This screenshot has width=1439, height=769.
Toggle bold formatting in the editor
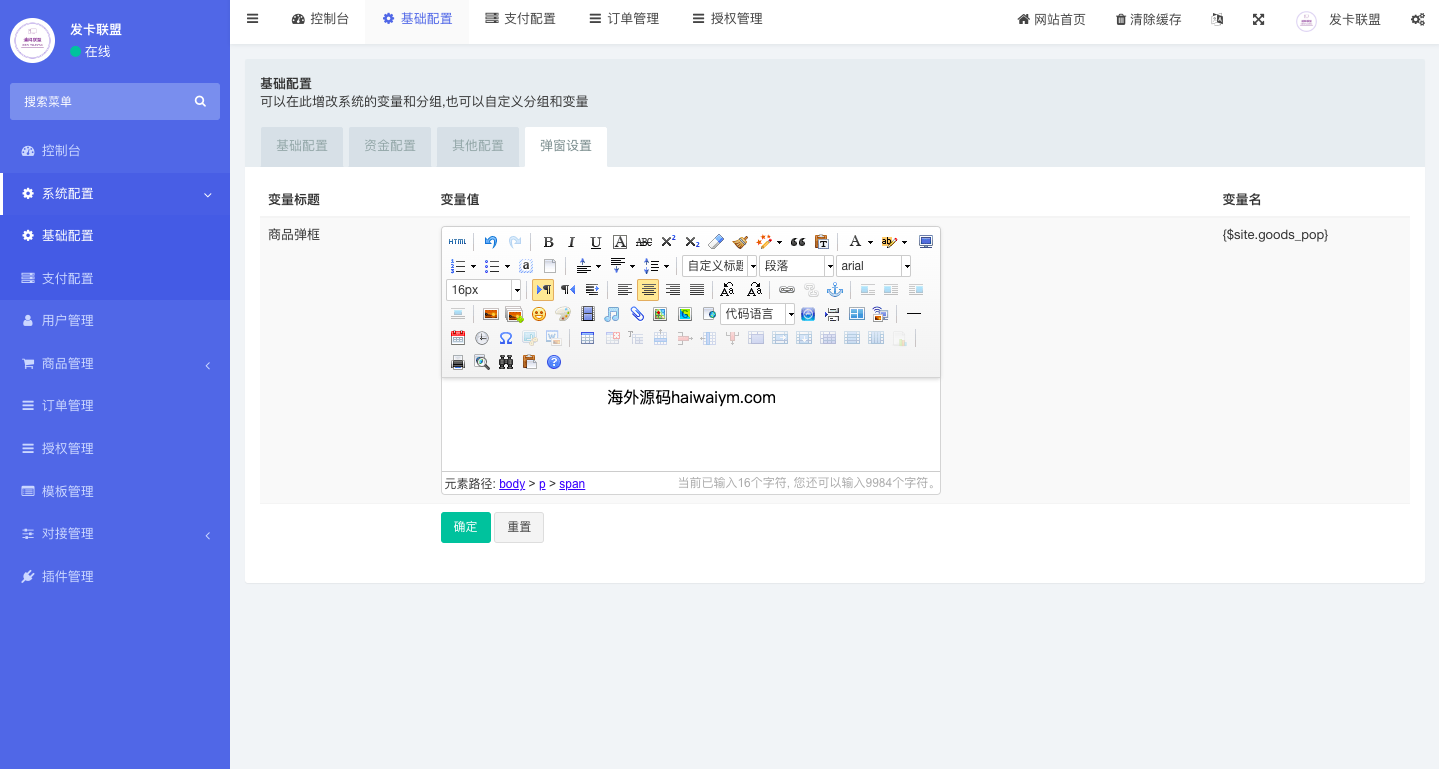point(548,242)
